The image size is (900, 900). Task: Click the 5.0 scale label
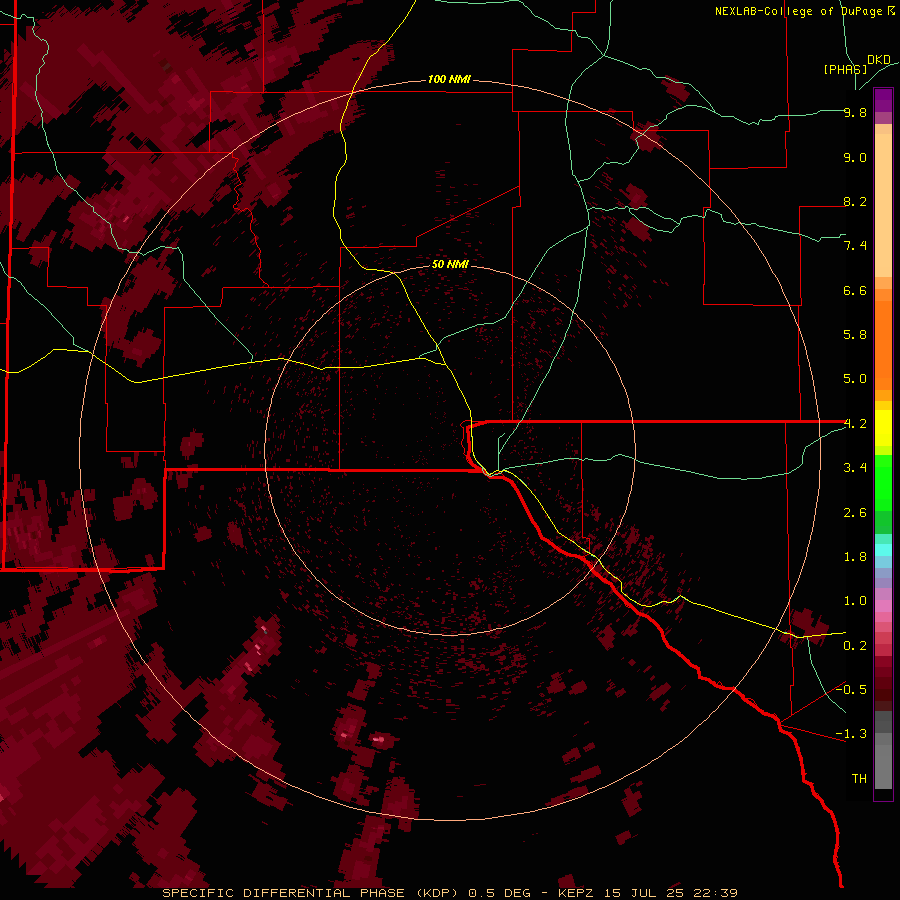point(855,379)
